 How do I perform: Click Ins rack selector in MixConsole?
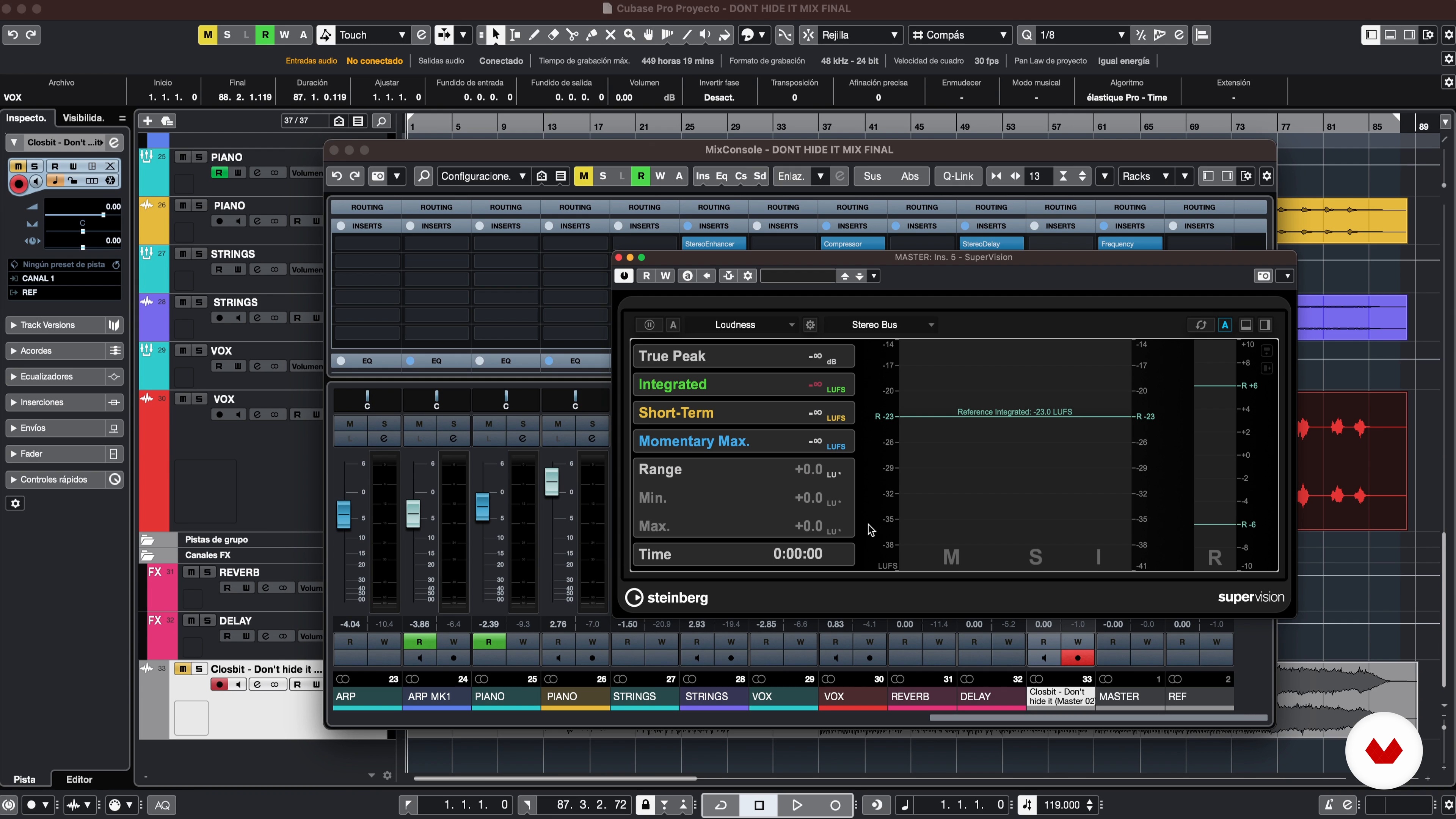pyautogui.click(x=703, y=176)
